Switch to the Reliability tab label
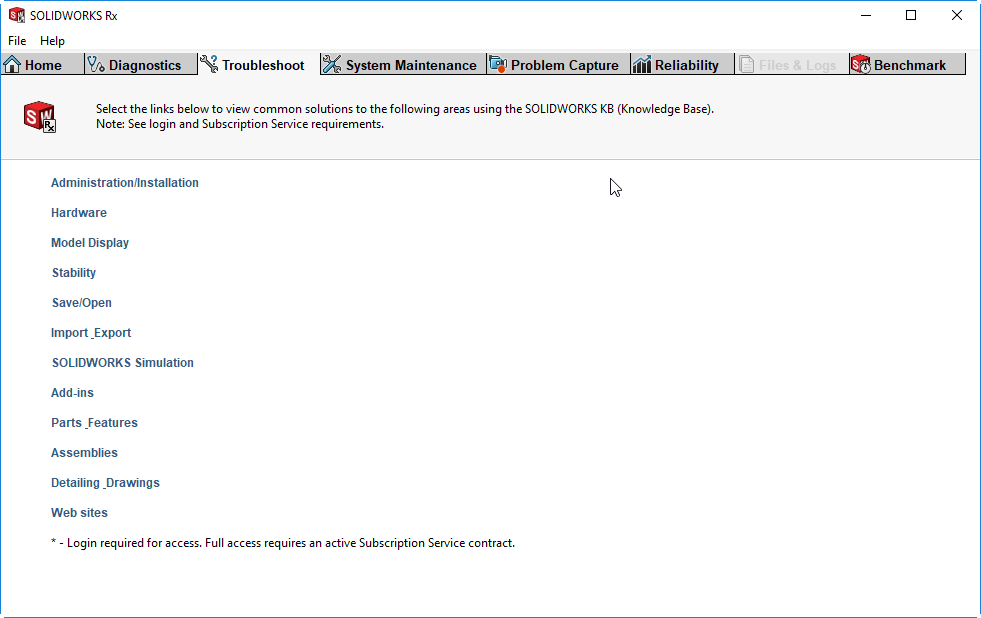 [686, 65]
